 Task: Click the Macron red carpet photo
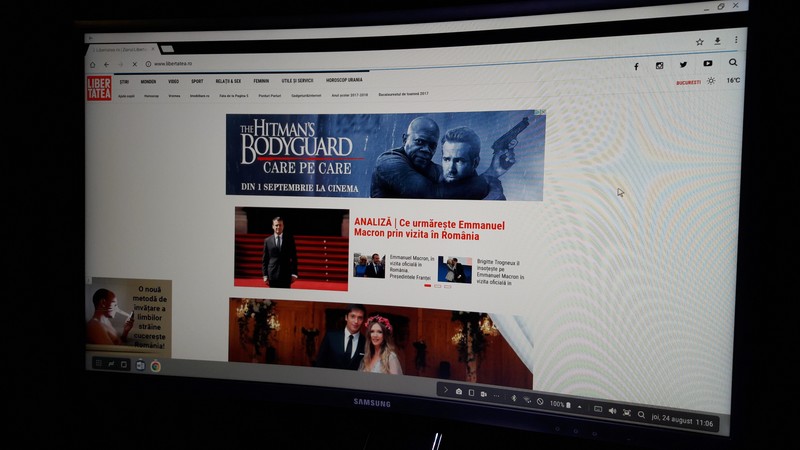[x=291, y=248]
